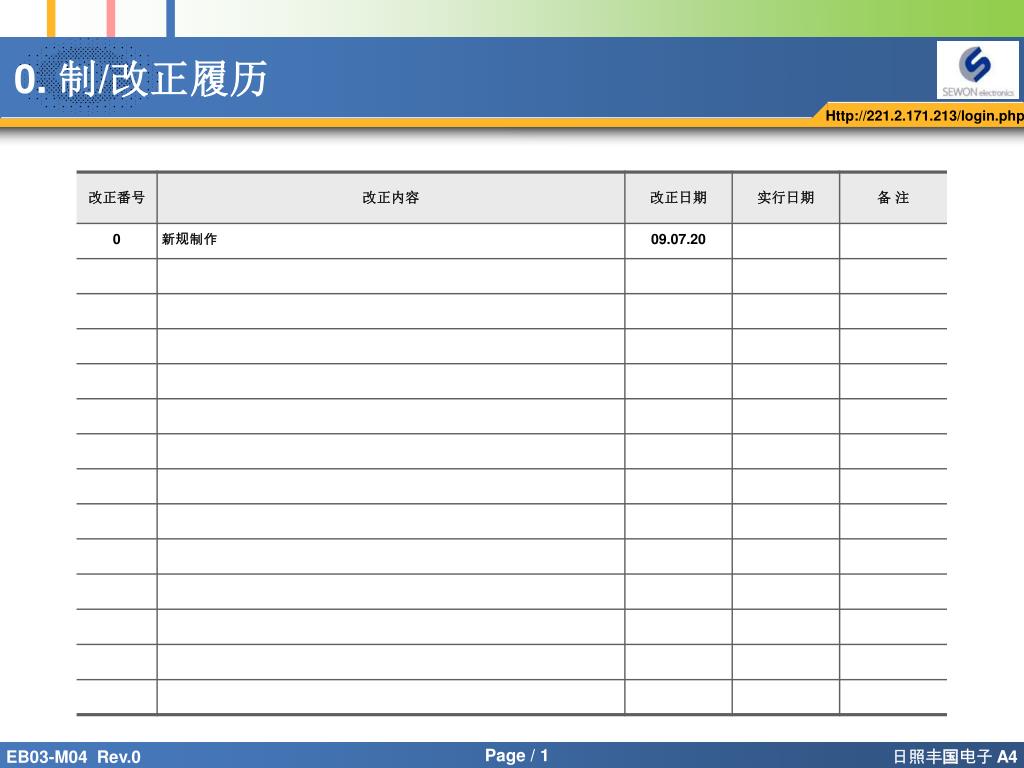This screenshot has height=768, width=1024.
Task: Click the 改正日期 column header
Action: (x=678, y=198)
